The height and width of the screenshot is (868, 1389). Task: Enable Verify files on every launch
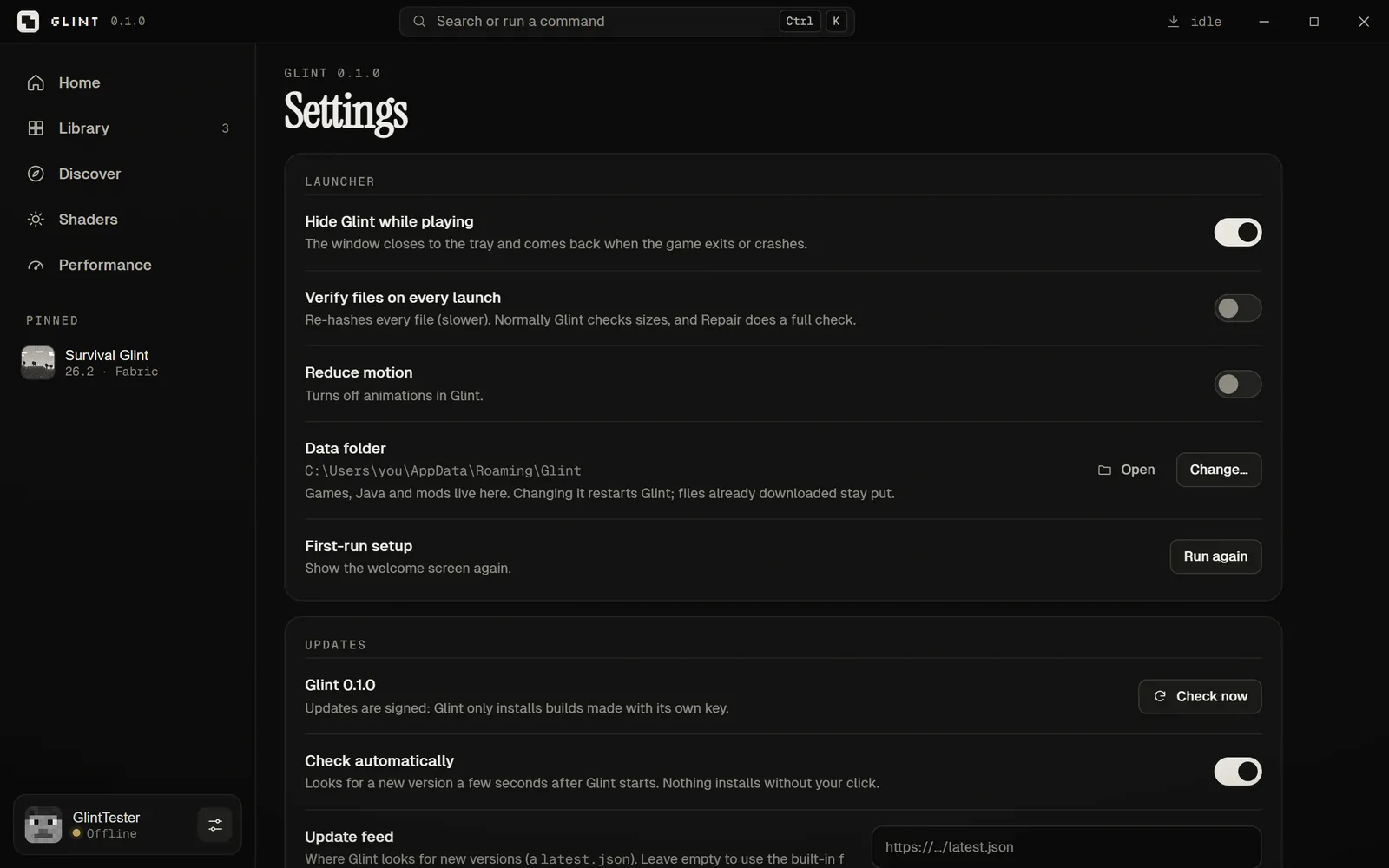pyautogui.click(x=1237, y=308)
